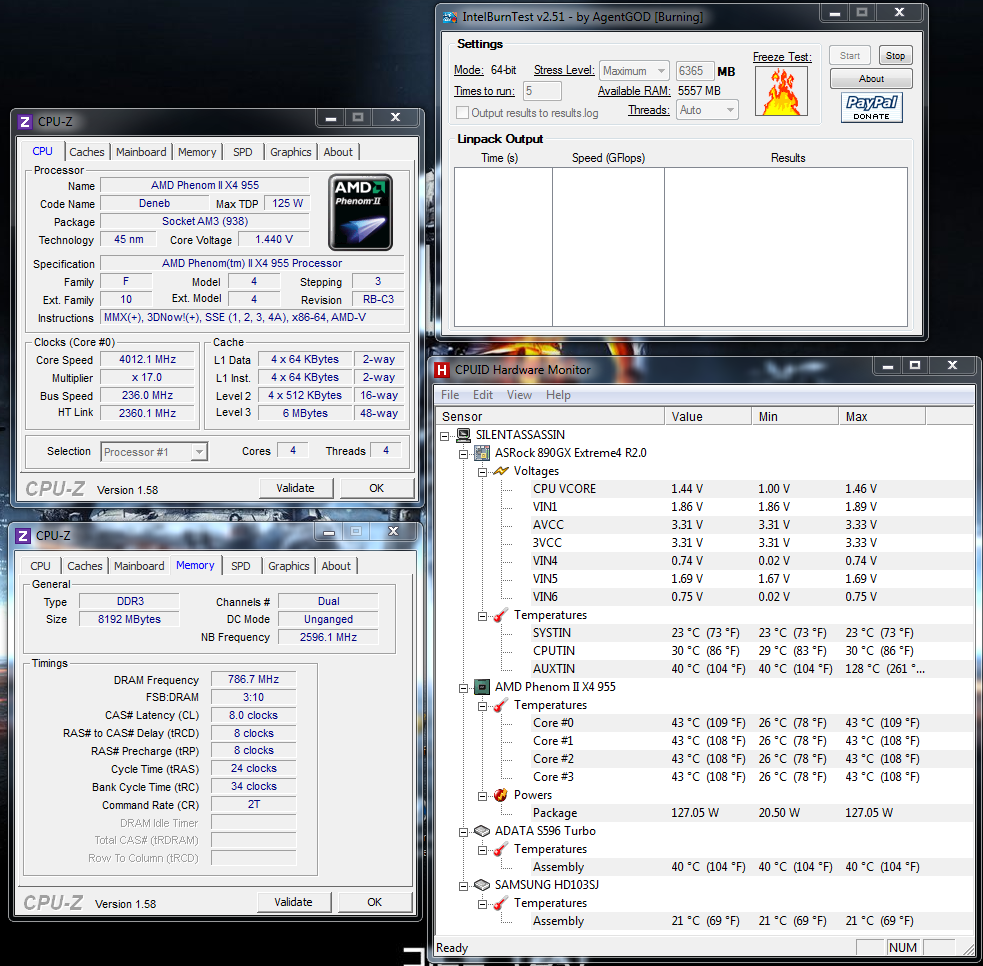This screenshot has width=983, height=966.
Task: Collapse the SILENTASSASSIN tree node
Action: click(x=445, y=436)
